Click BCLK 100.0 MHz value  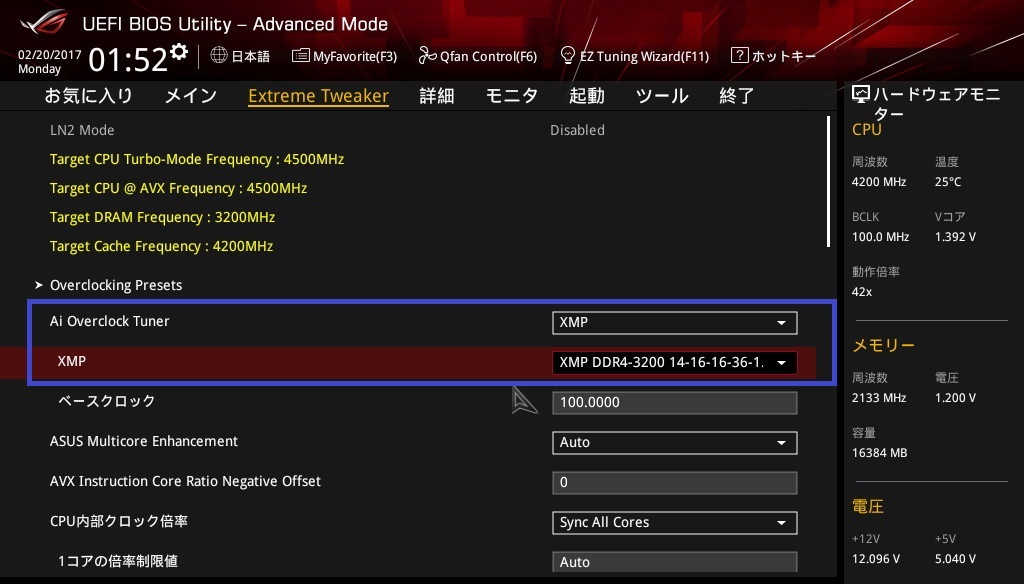tap(880, 236)
